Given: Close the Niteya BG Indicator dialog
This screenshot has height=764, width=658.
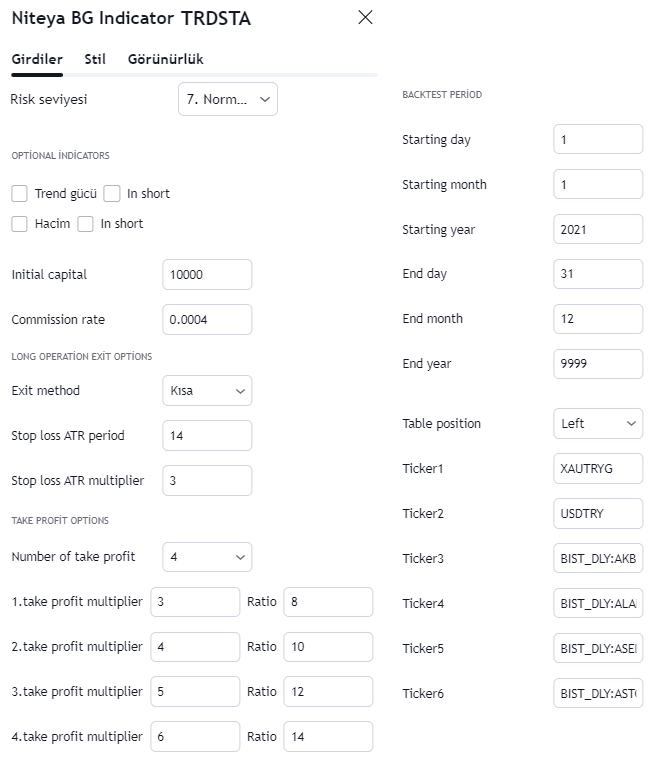Looking at the screenshot, I should [365, 17].
